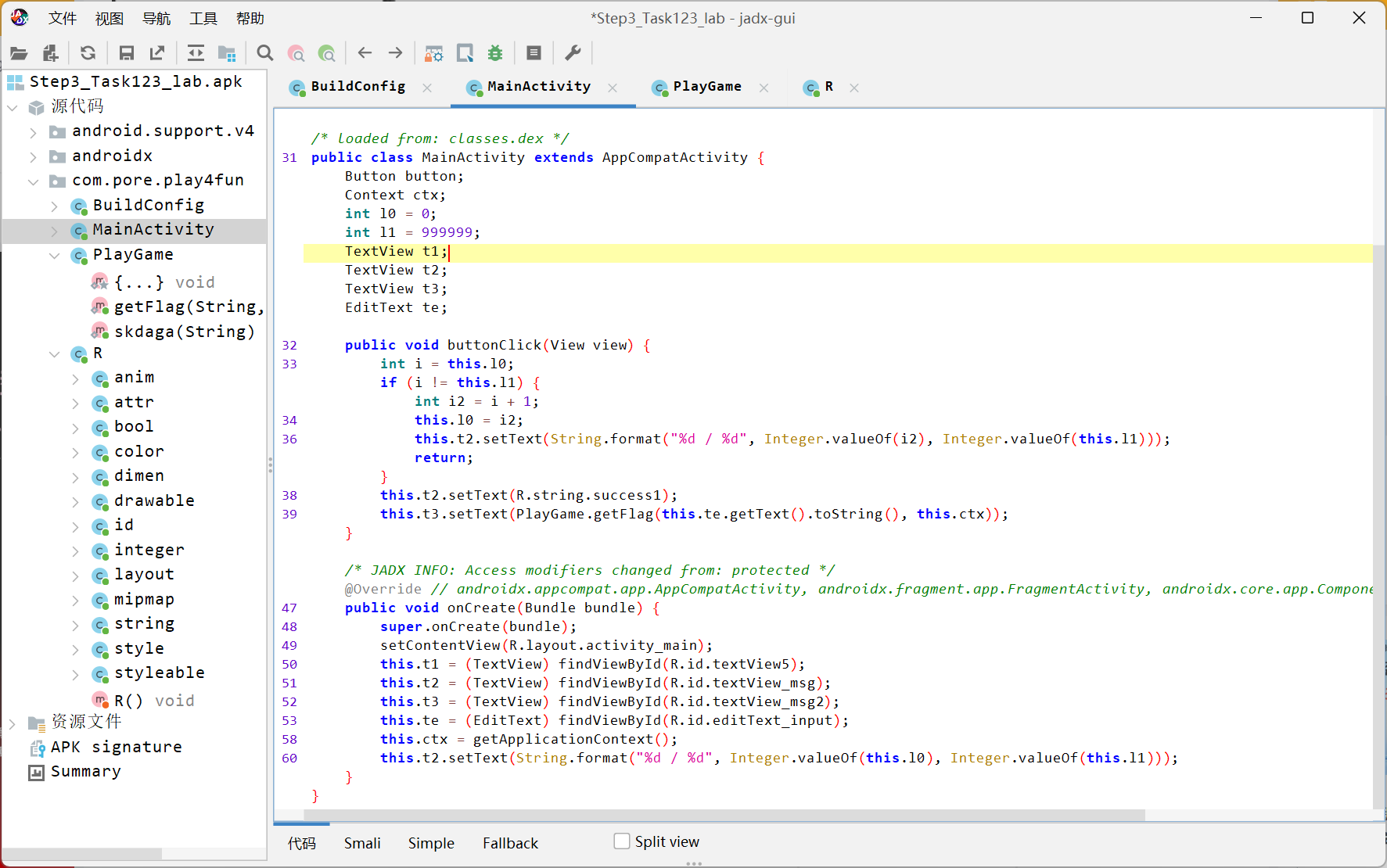Screen dimensions: 1387x868
Task: Toggle the Split view checkbox
Action: tap(622, 841)
